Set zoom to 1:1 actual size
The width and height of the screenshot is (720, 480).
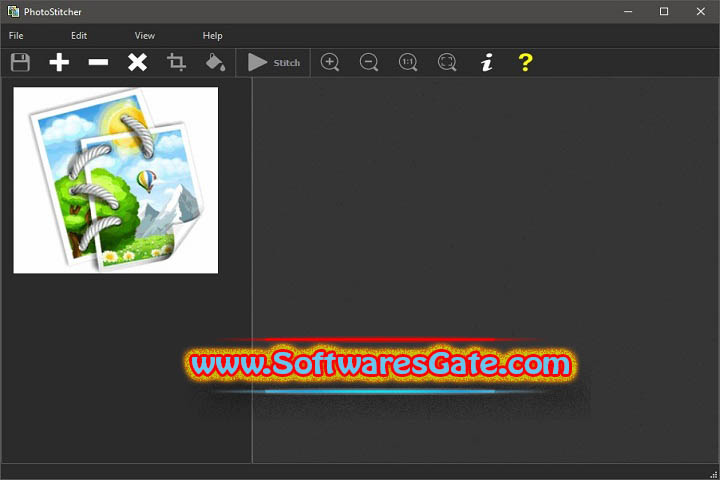pos(408,62)
